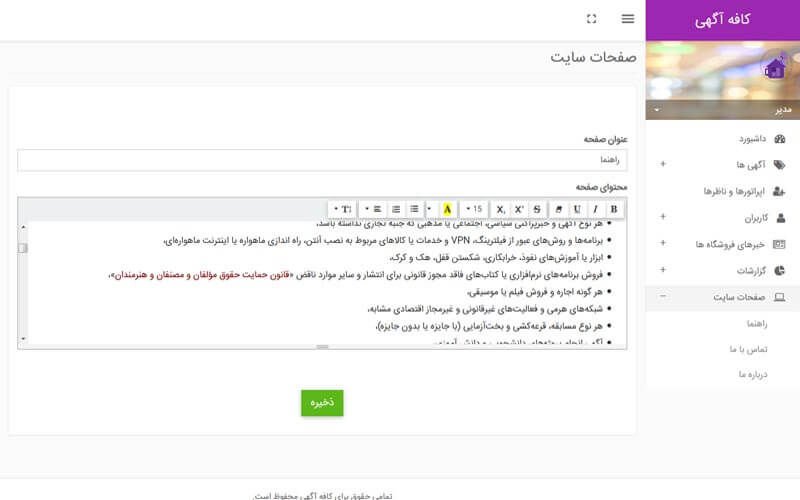Image resolution: width=800 pixels, height=500 pixels.
Task: Click the editor scrollbar down arrow
Action: 23,339
